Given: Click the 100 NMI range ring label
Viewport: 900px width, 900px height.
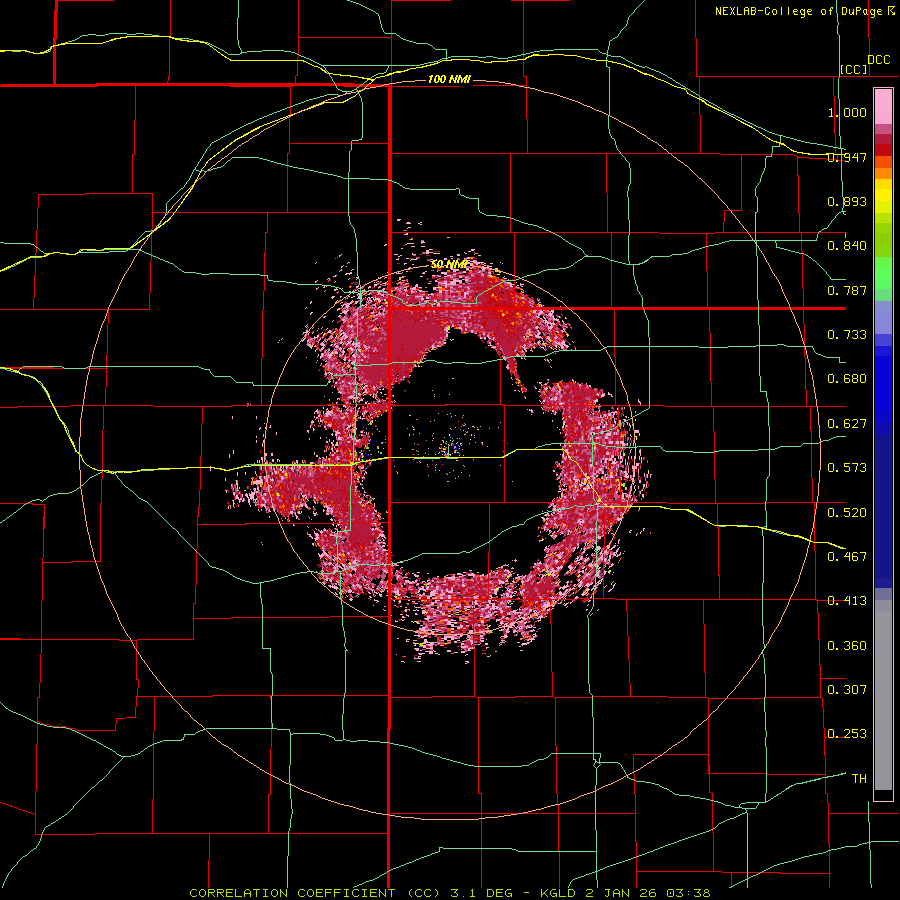Looking at the screenshot, I should [x=449, y=79].
